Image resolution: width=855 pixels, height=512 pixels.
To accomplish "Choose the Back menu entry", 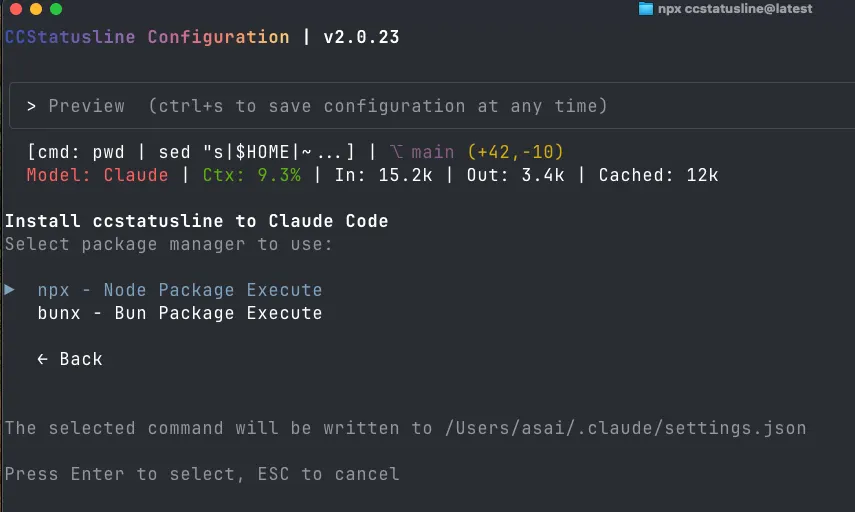I will pos(70,359).
